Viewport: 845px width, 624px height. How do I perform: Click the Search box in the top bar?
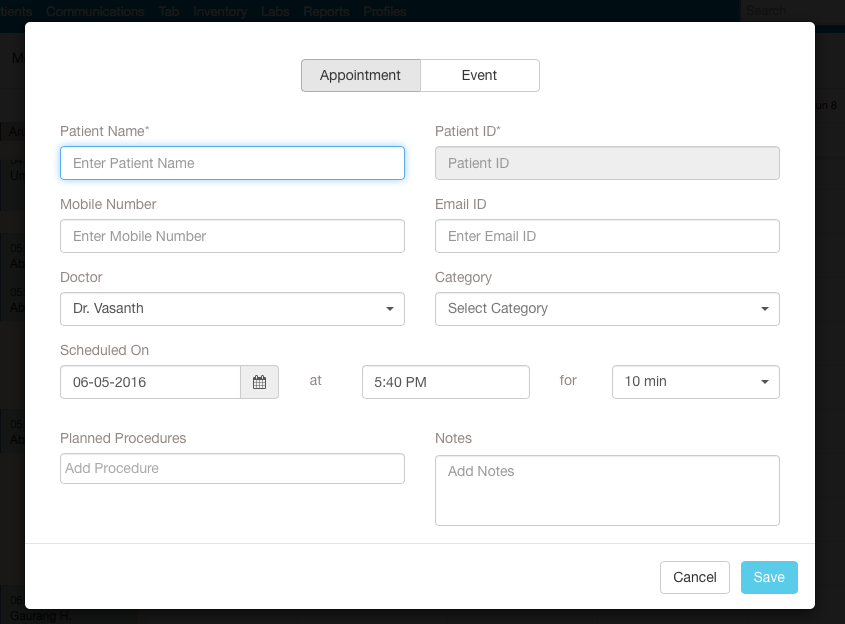point(790,11)
